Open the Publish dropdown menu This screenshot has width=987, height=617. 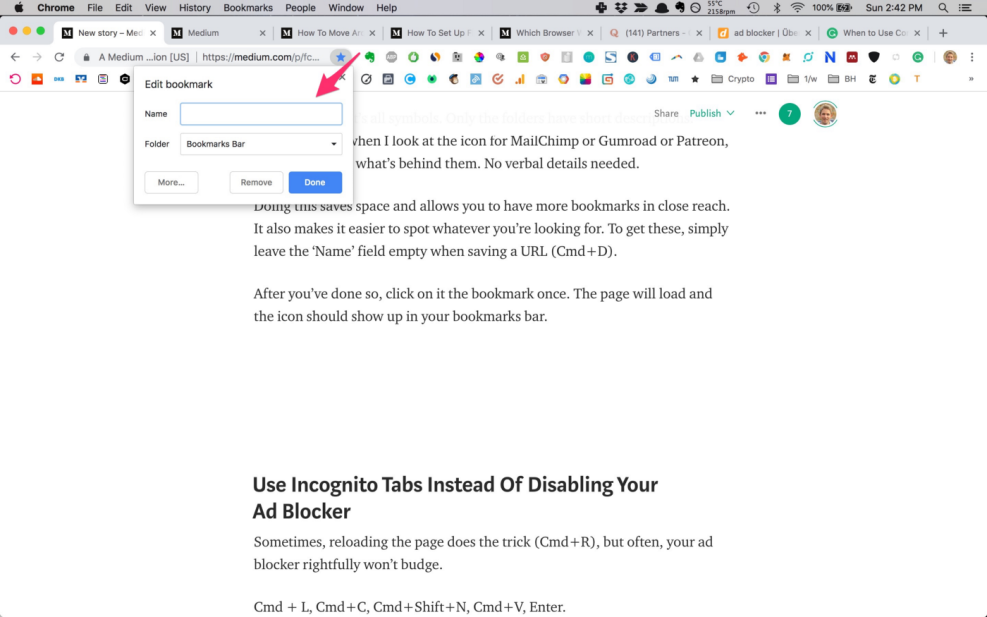click(x=712, y=114)
